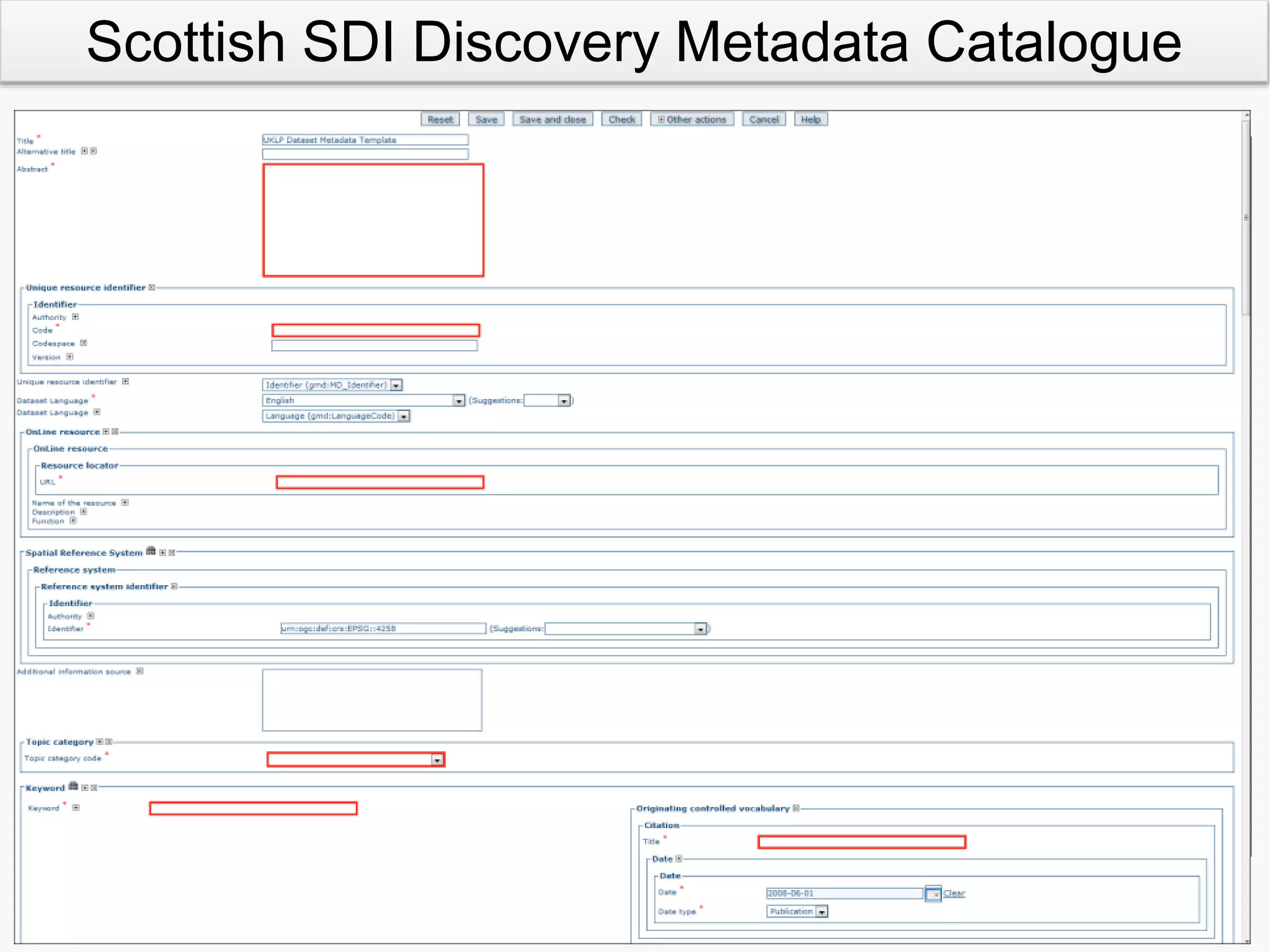Image resolution: width=1270 pixels, height=952 pixels.
Task: Open the calendar date picker
Action: [933, 894]
